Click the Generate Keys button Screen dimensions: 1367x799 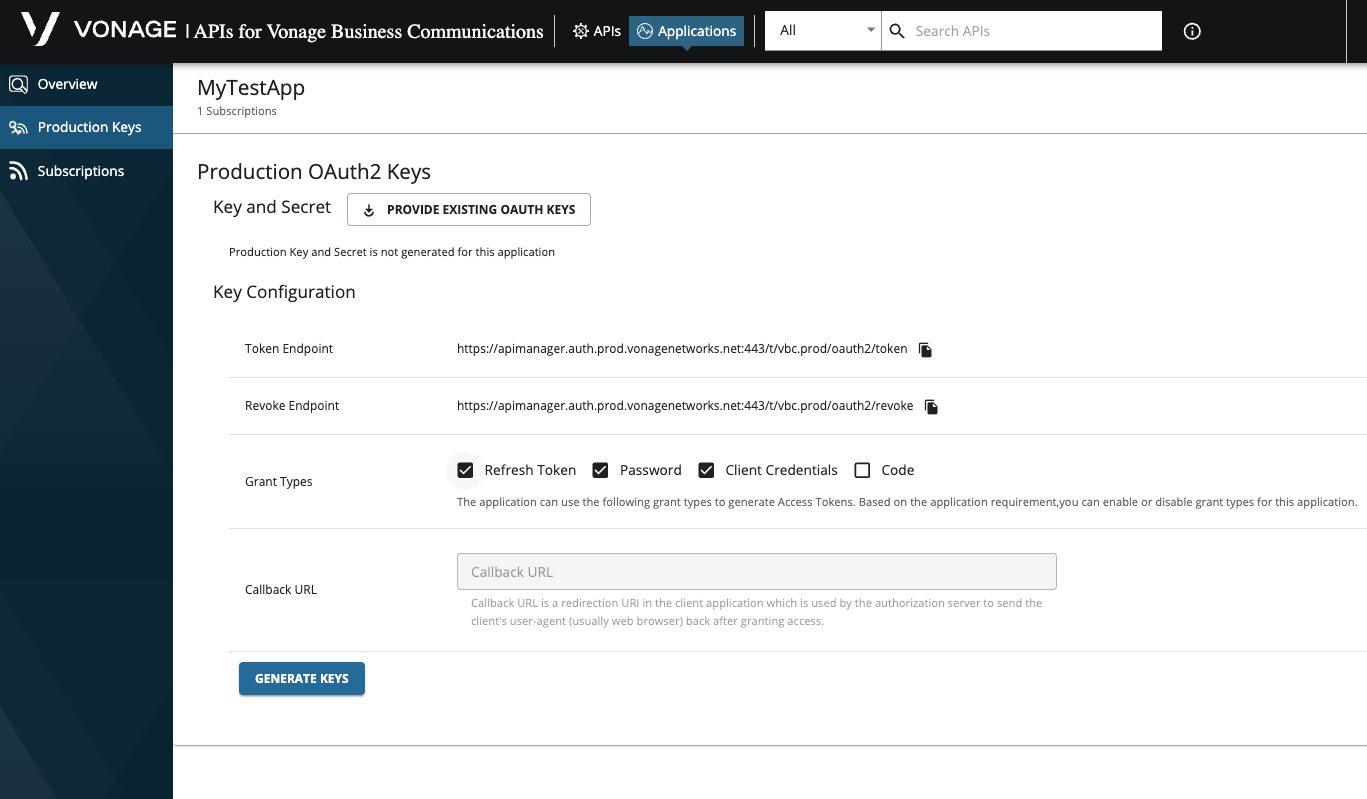click(301, 678)
